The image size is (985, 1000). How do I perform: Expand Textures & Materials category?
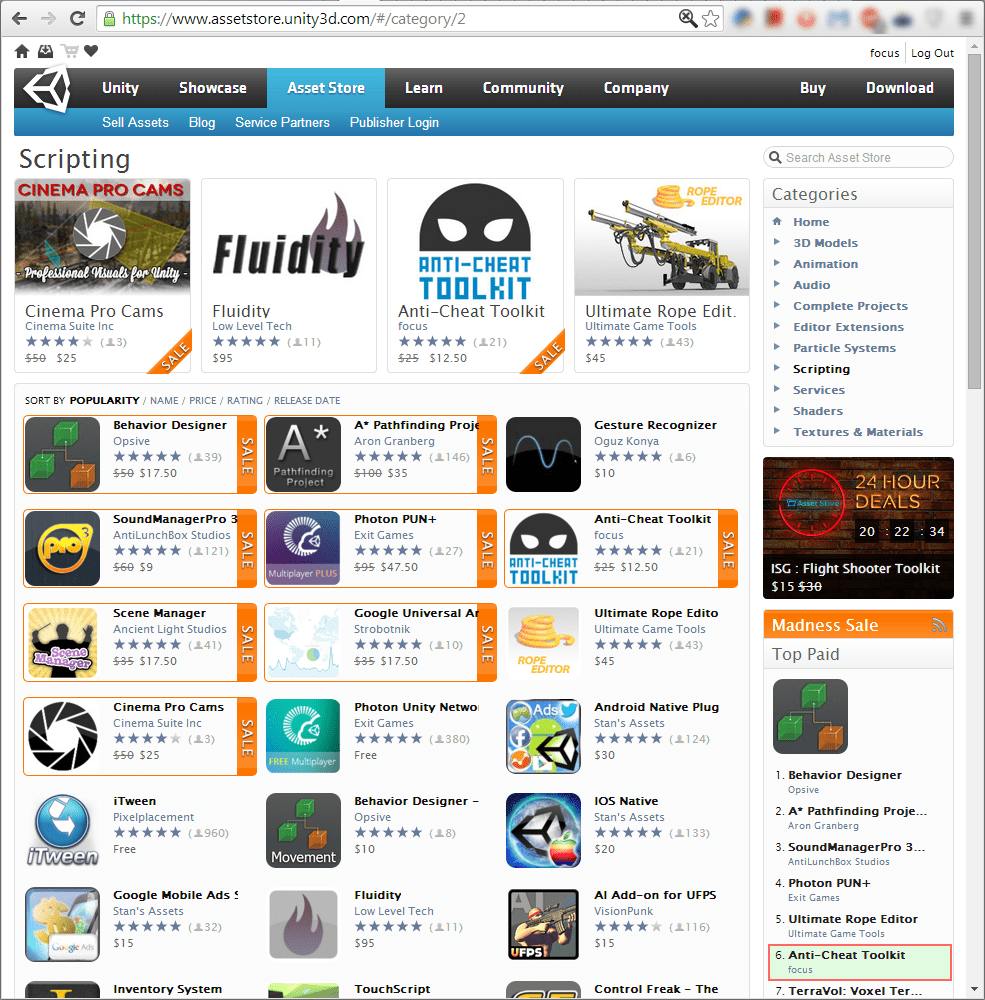(x=857, y=432)
